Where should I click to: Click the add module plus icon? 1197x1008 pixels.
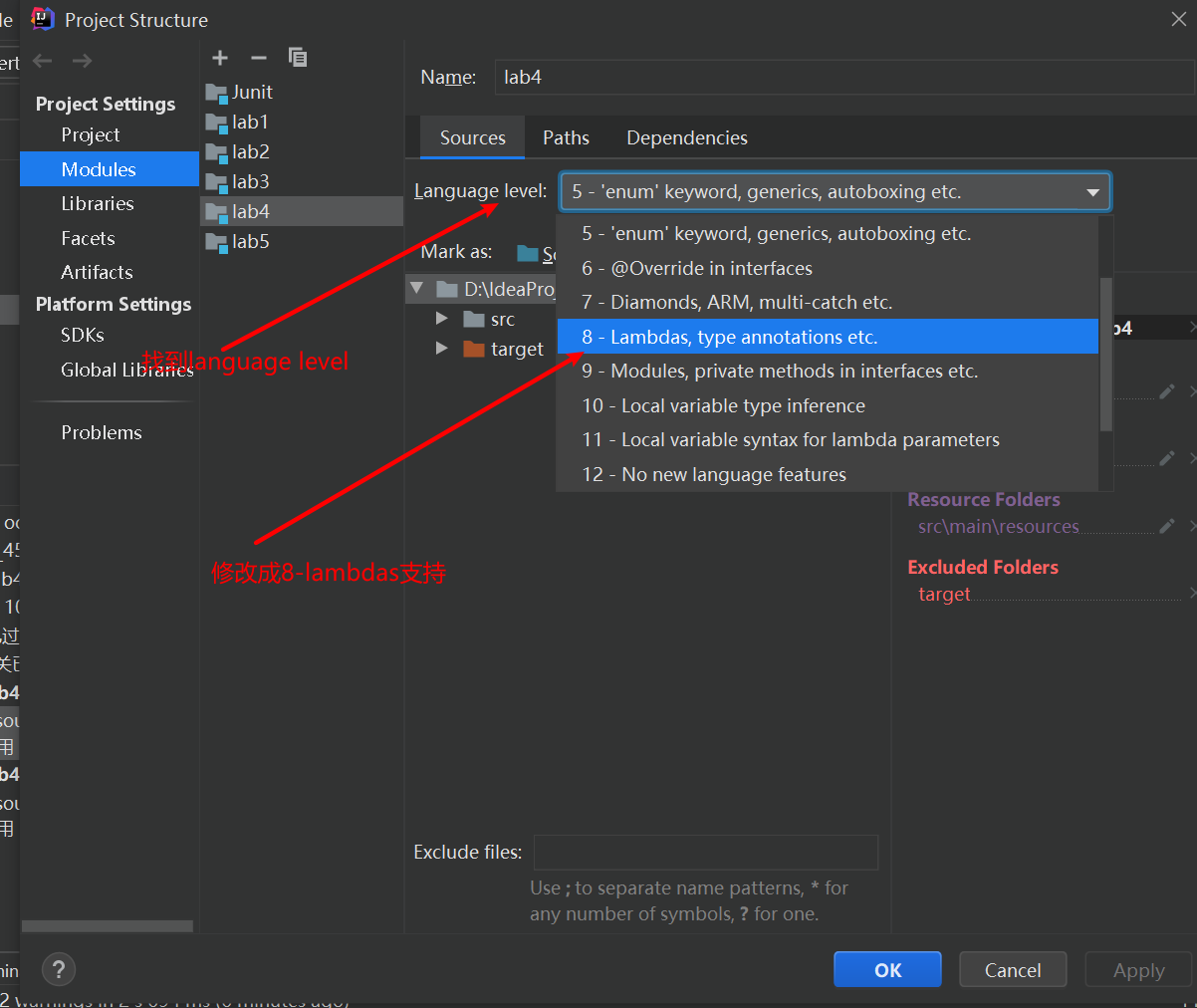pyautogui.click(x=220, y=58)
